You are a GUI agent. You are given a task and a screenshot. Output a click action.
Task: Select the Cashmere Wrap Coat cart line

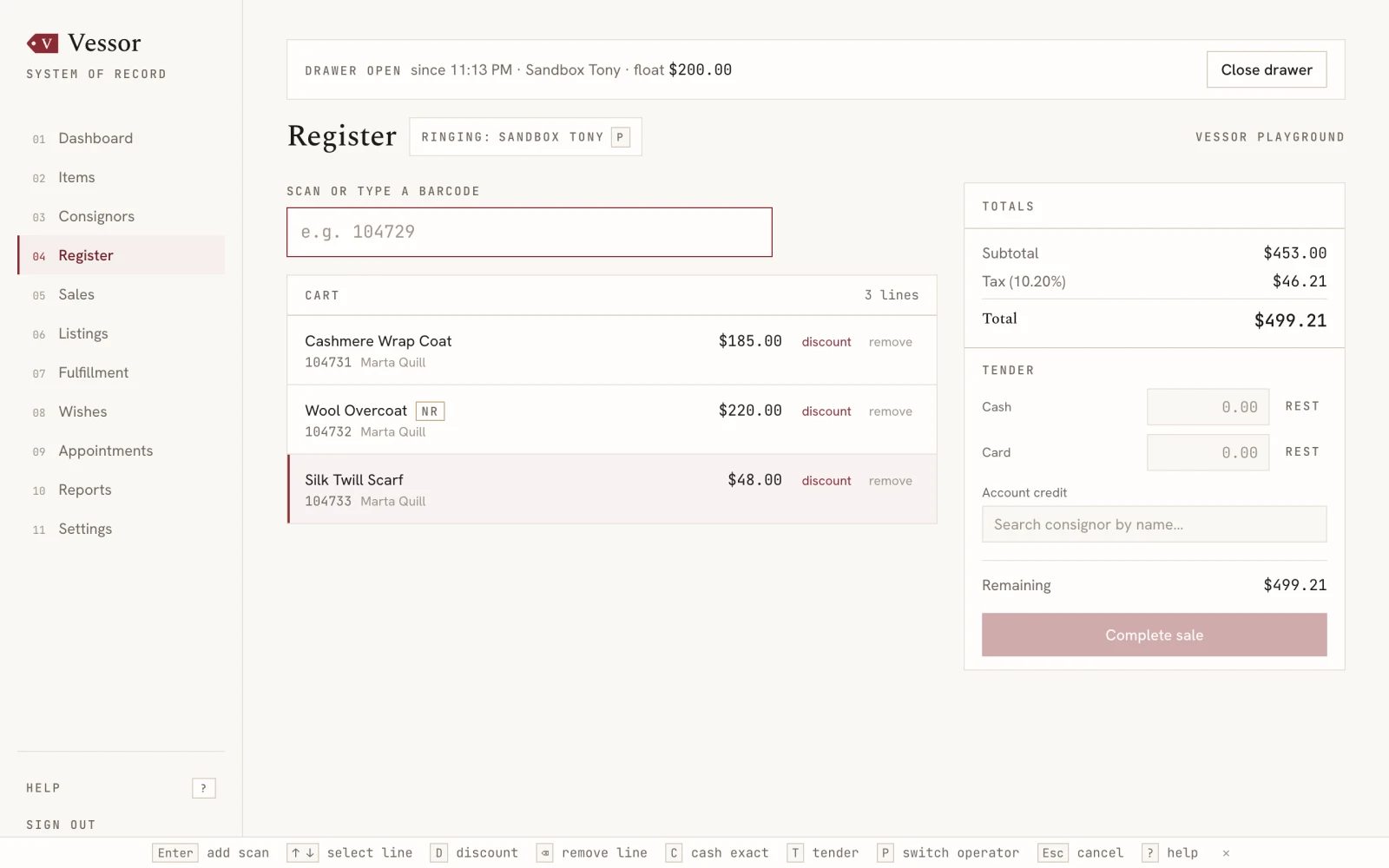612,350
